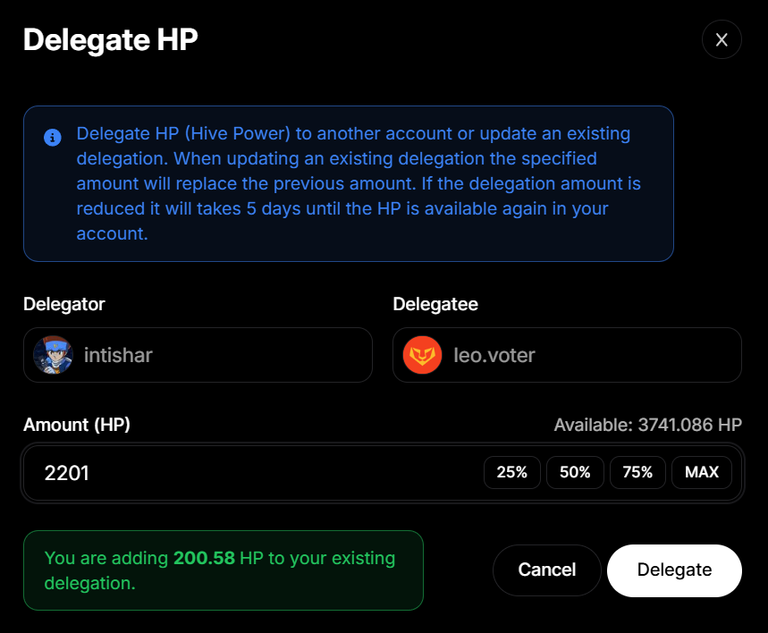Viewport: 768px width, 633px height.
Task: Close the Delegate HP dialog
Action: coord(721,40)
